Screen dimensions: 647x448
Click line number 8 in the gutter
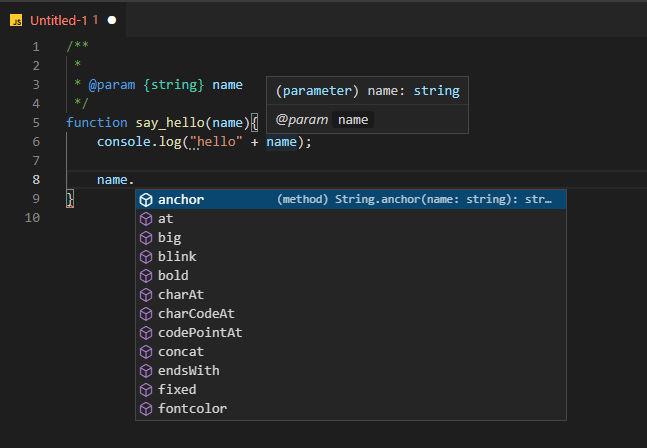tap(36, 179)
